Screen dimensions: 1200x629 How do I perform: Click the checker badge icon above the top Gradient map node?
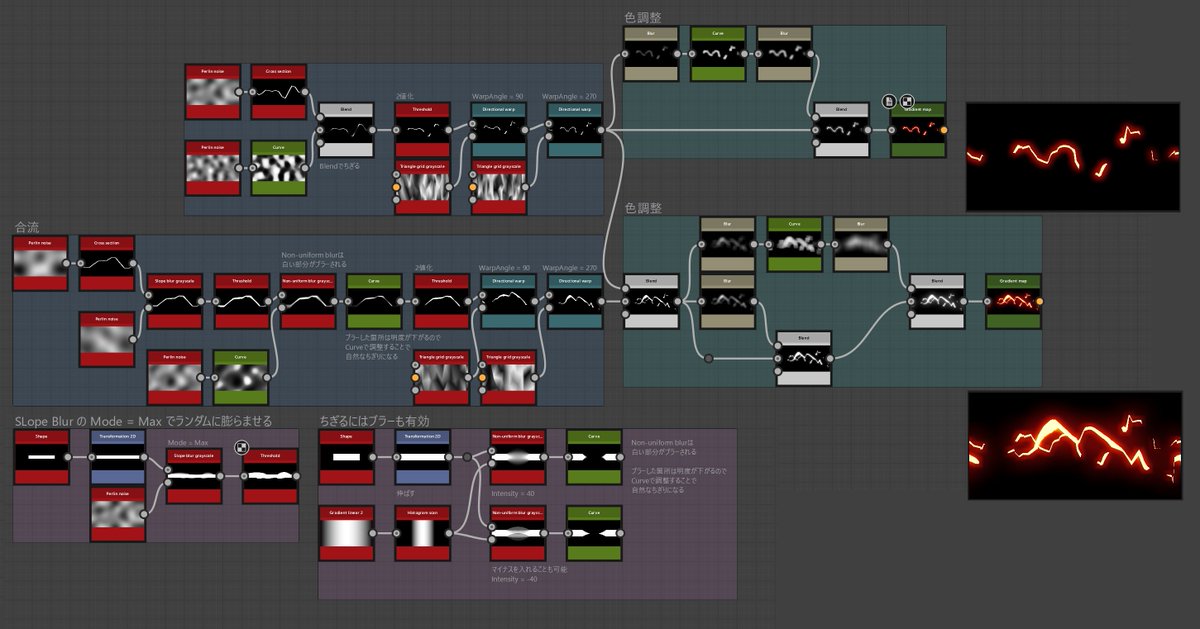click(x=907, y=101)
